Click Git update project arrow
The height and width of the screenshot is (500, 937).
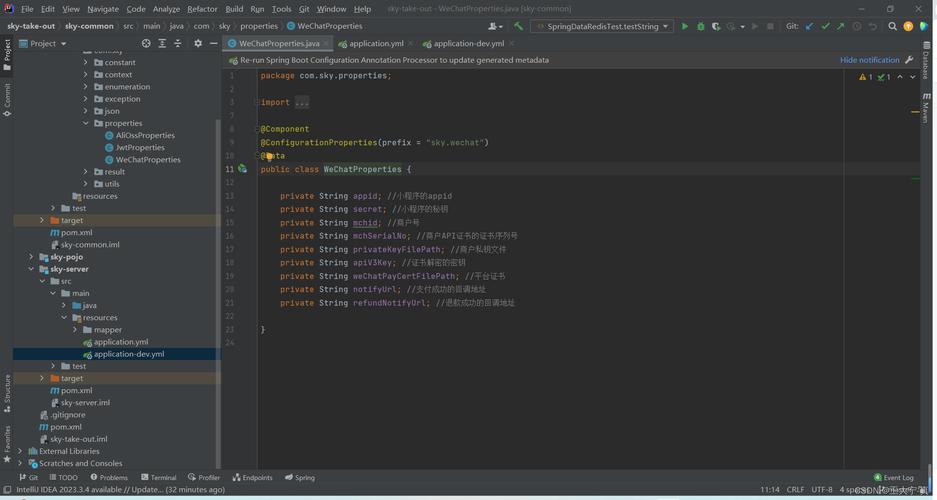[x=809, y=26]
